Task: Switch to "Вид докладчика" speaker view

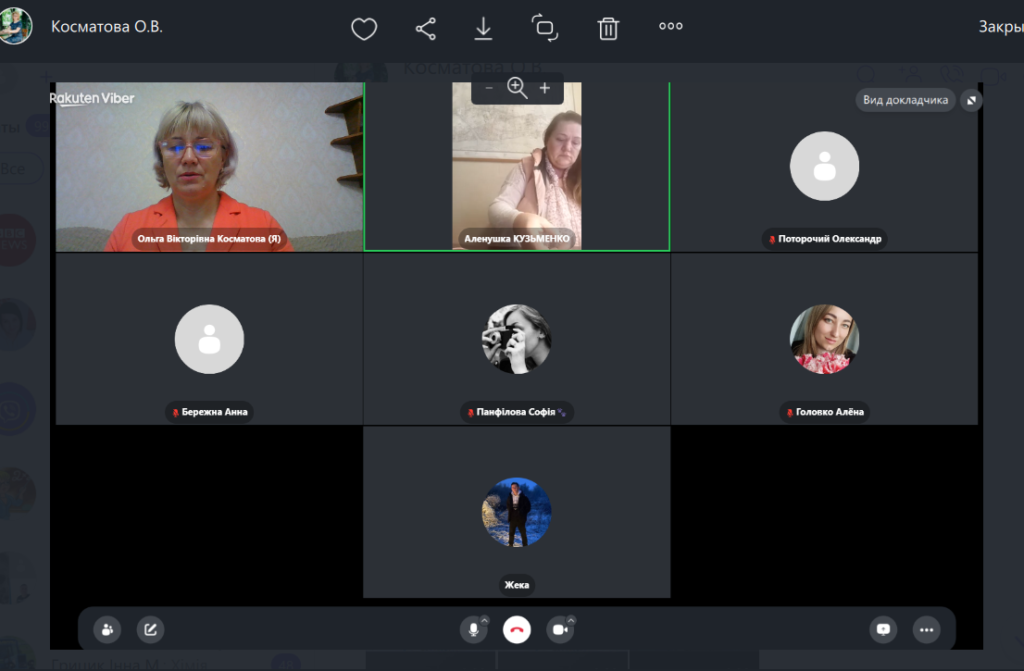Action: 905,100
